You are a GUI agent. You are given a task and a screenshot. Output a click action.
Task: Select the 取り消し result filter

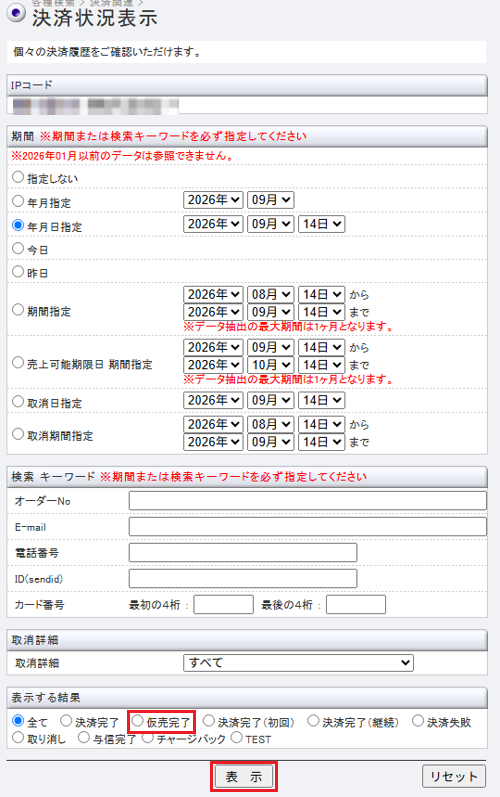[x=18, y=737]
